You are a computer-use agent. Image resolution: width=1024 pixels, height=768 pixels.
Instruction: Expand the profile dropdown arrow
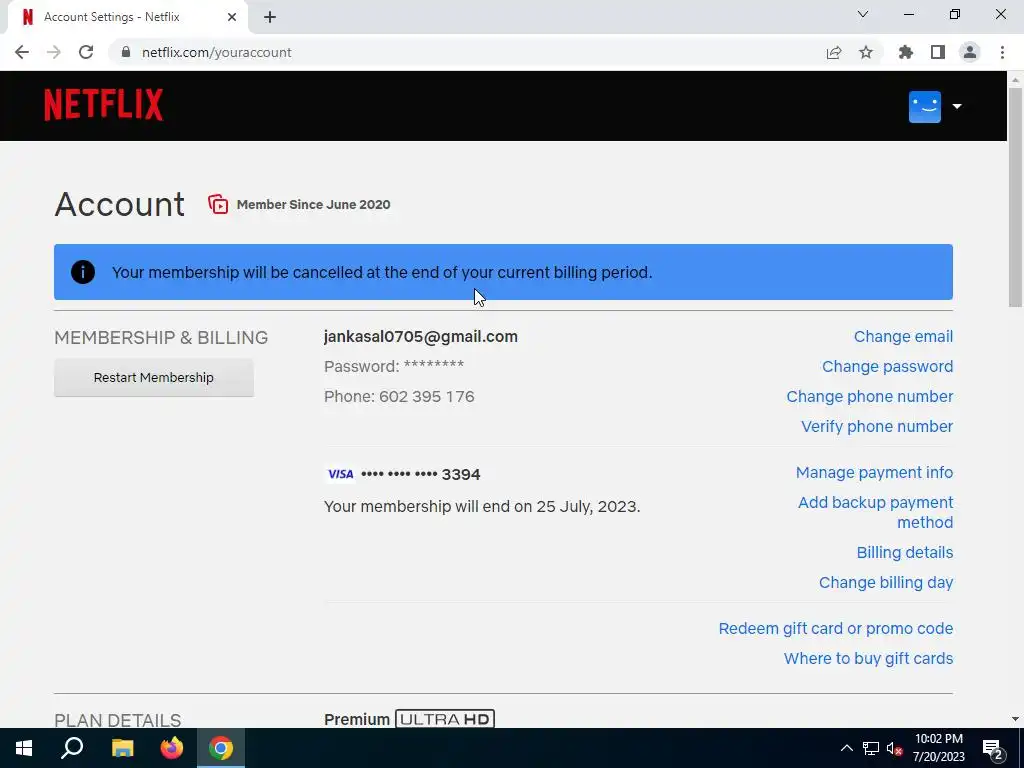[x=957, y=106]
